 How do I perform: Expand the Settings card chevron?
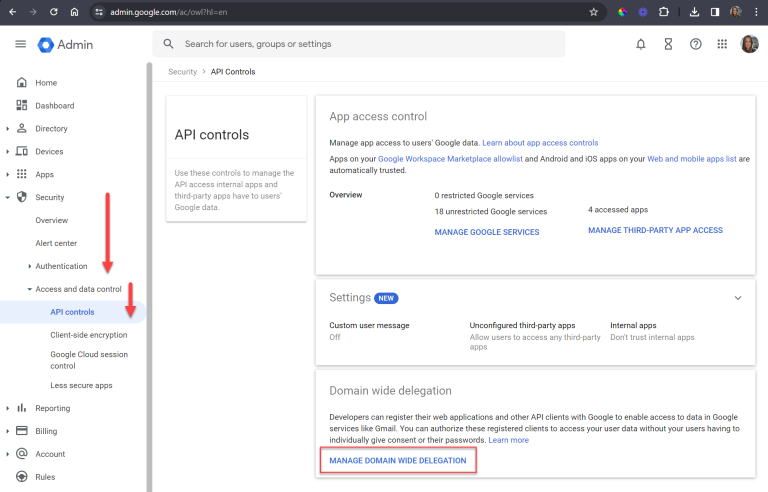coord(738,298)
